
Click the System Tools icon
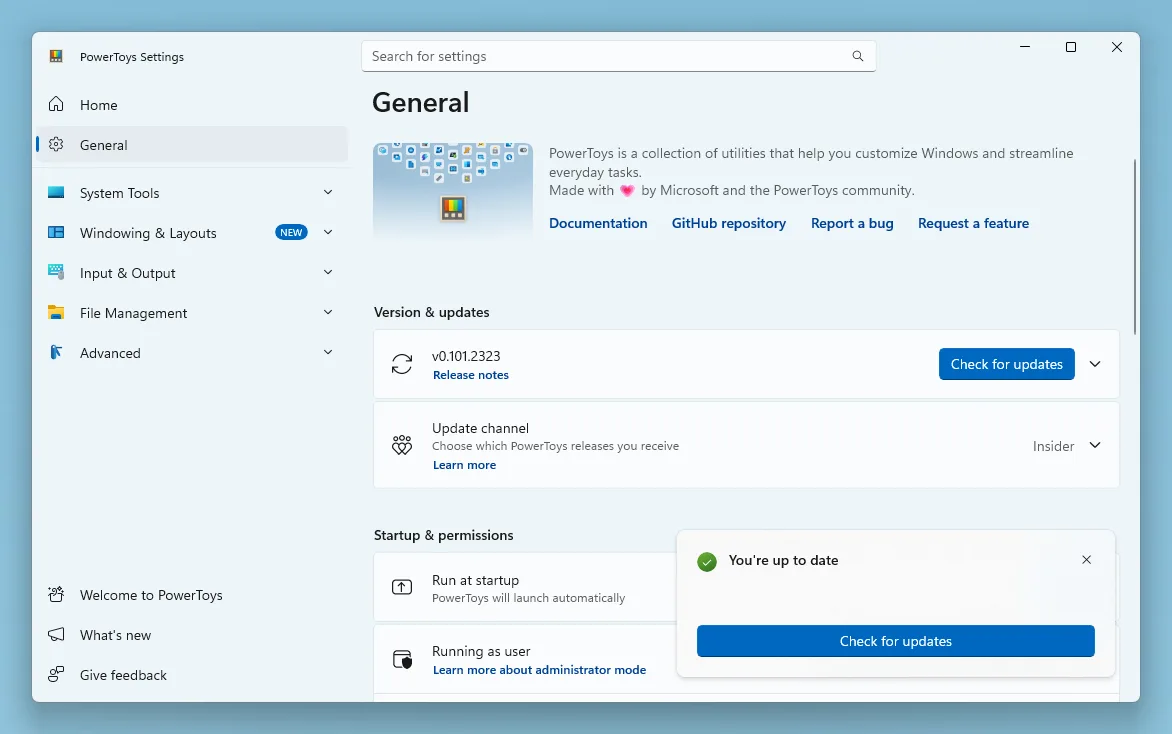point(56,192)
